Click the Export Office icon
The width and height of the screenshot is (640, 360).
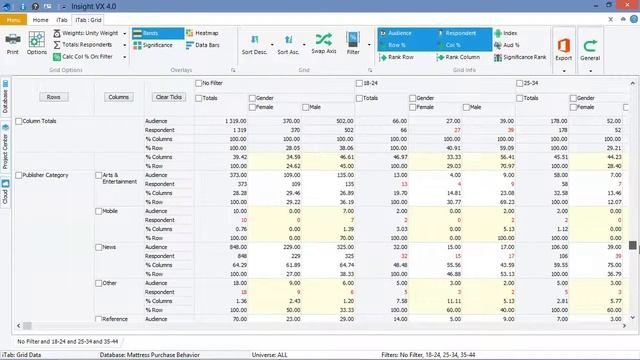[564, 45]
